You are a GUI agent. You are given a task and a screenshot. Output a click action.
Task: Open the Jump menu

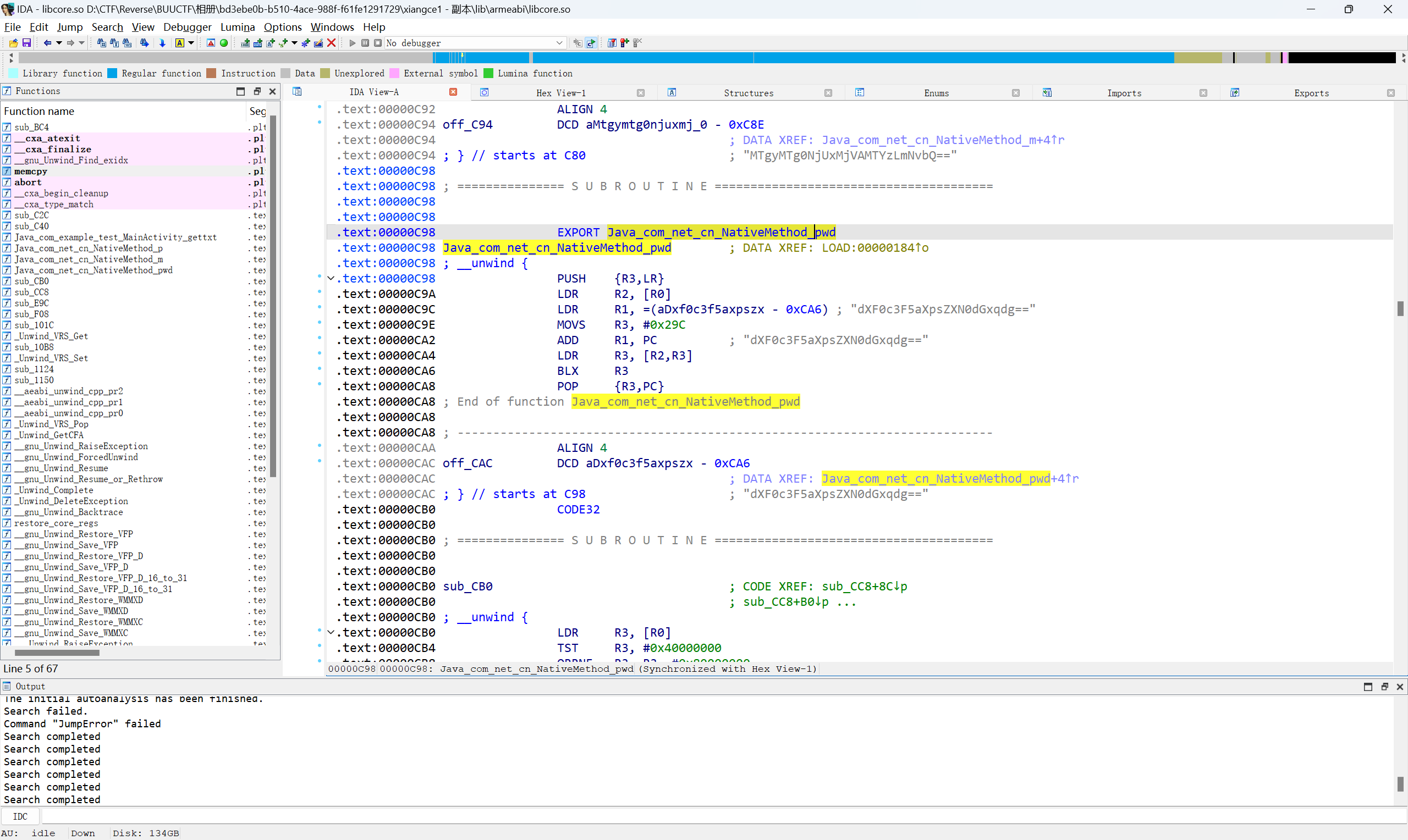coord(70,26)
